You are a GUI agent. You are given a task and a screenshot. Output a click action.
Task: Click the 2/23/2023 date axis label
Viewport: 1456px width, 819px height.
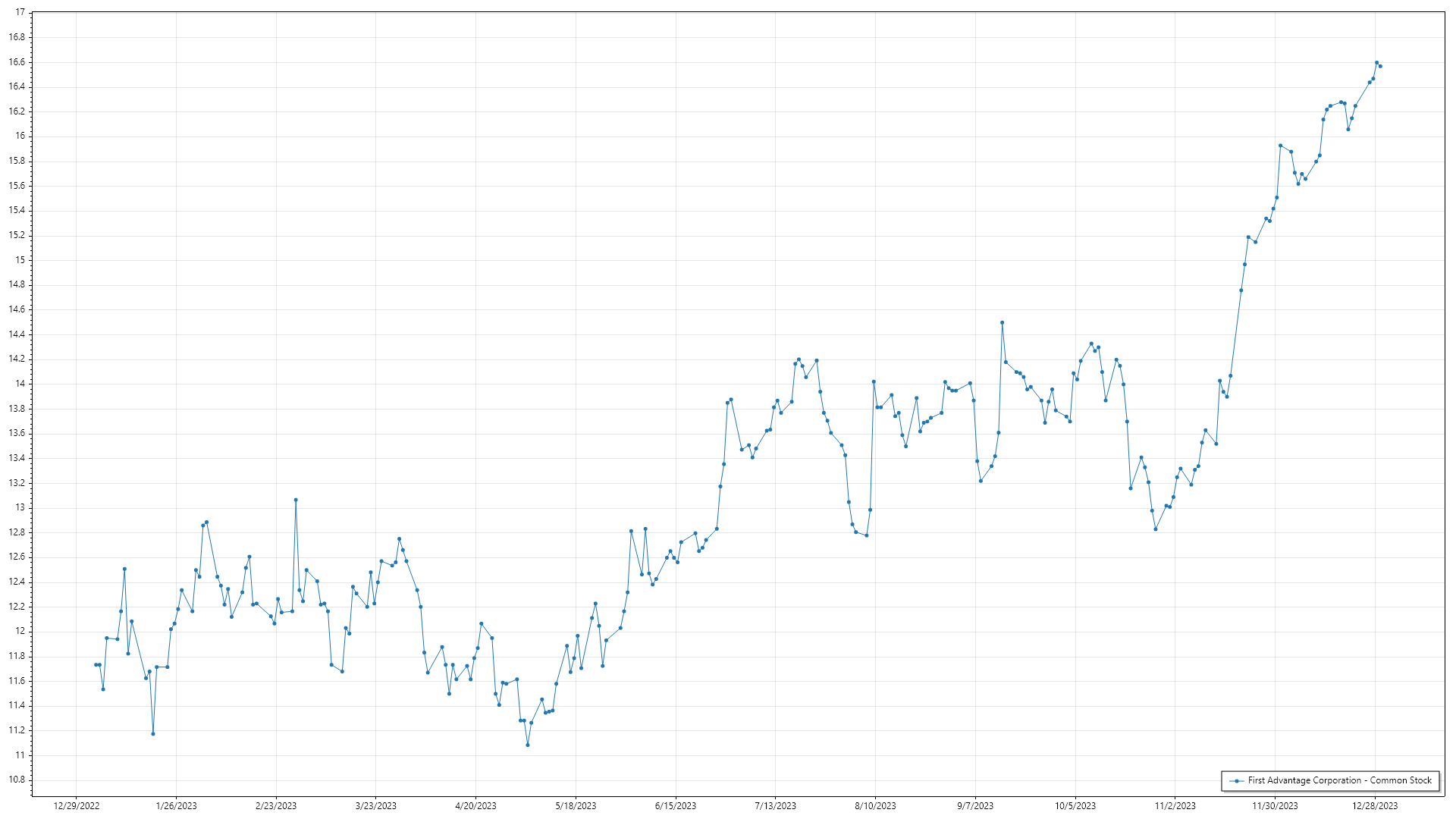[x=276, y=806]
